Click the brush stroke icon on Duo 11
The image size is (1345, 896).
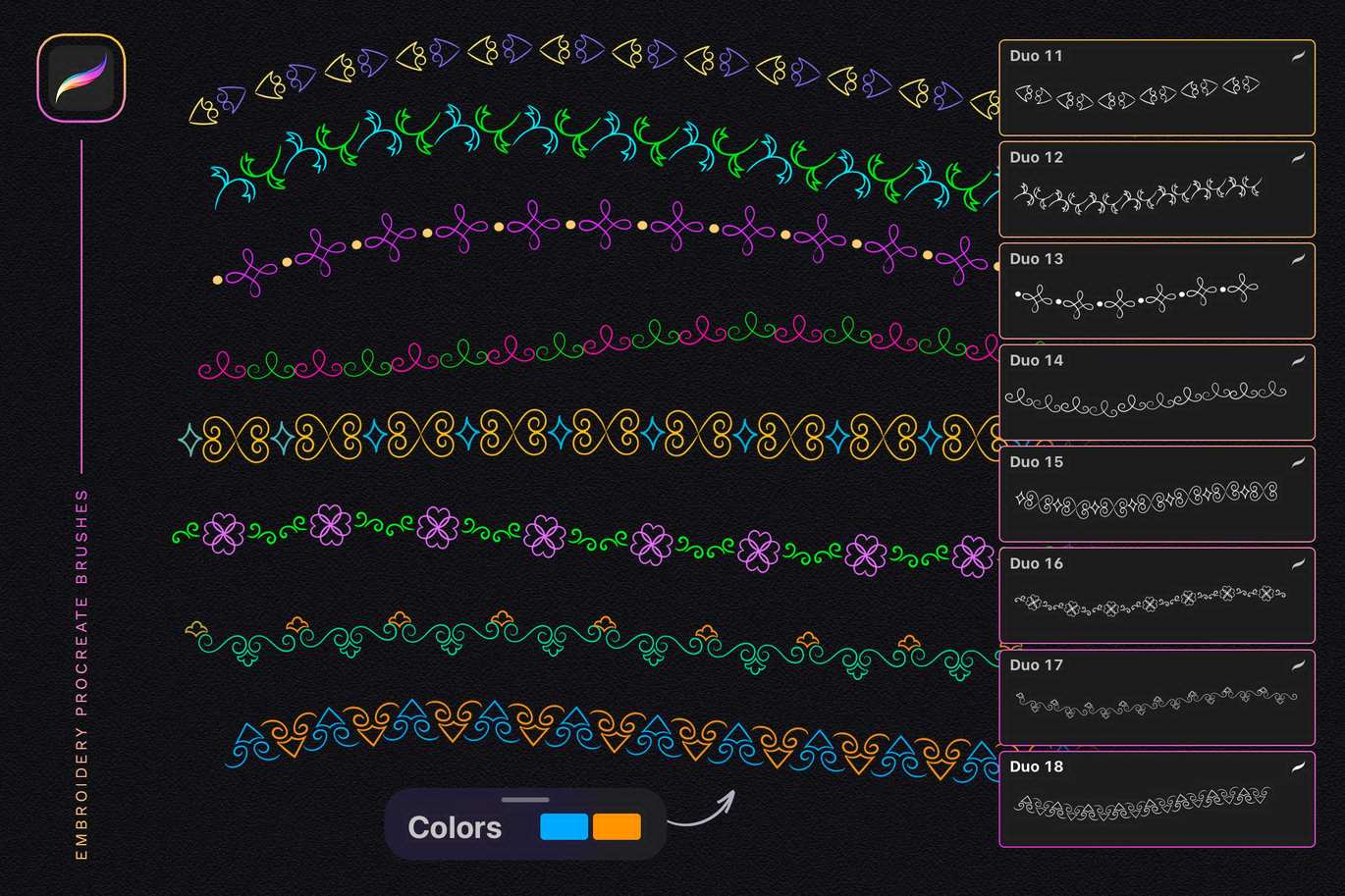coord(1297,56)
